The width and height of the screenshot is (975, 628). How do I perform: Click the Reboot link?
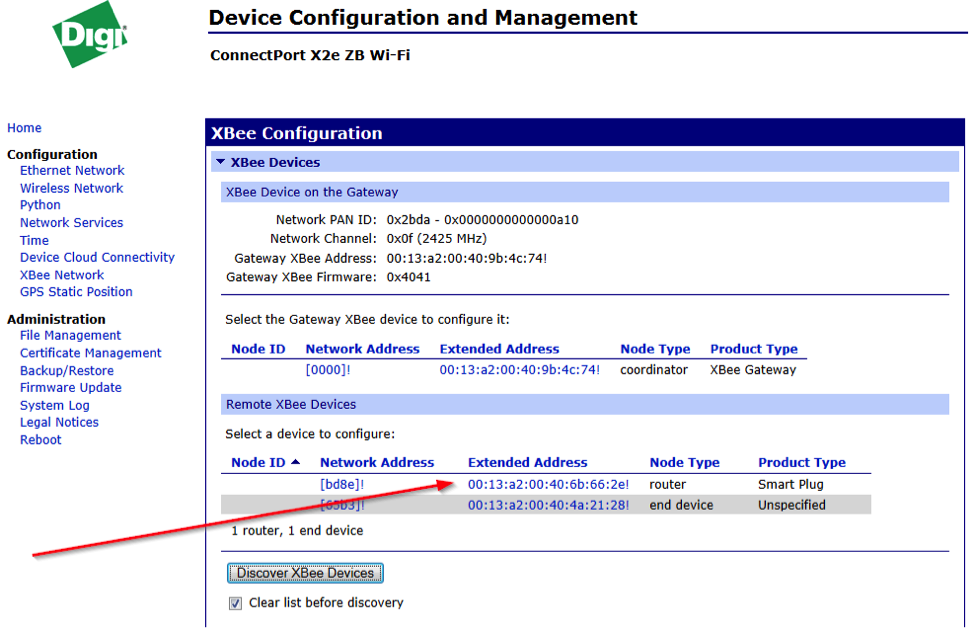[x=40, y=440]
